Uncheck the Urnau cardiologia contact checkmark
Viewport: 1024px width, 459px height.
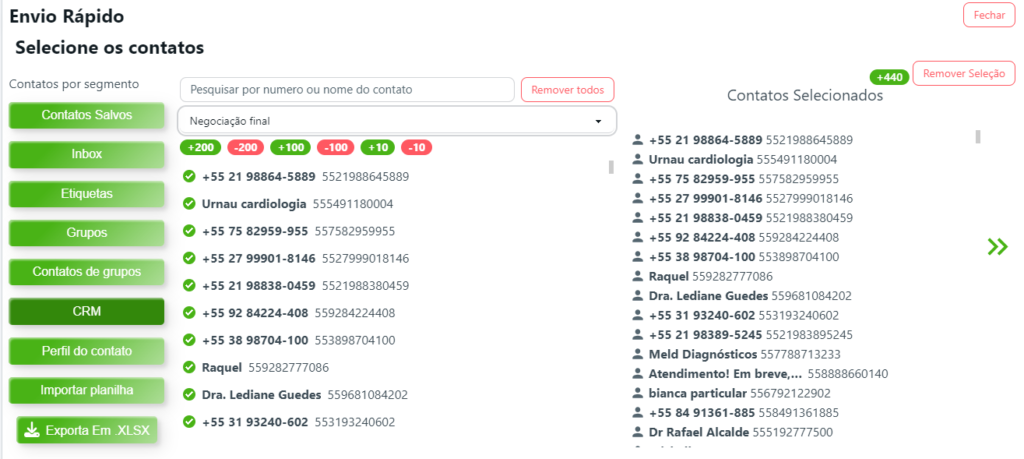click(188, 204)
